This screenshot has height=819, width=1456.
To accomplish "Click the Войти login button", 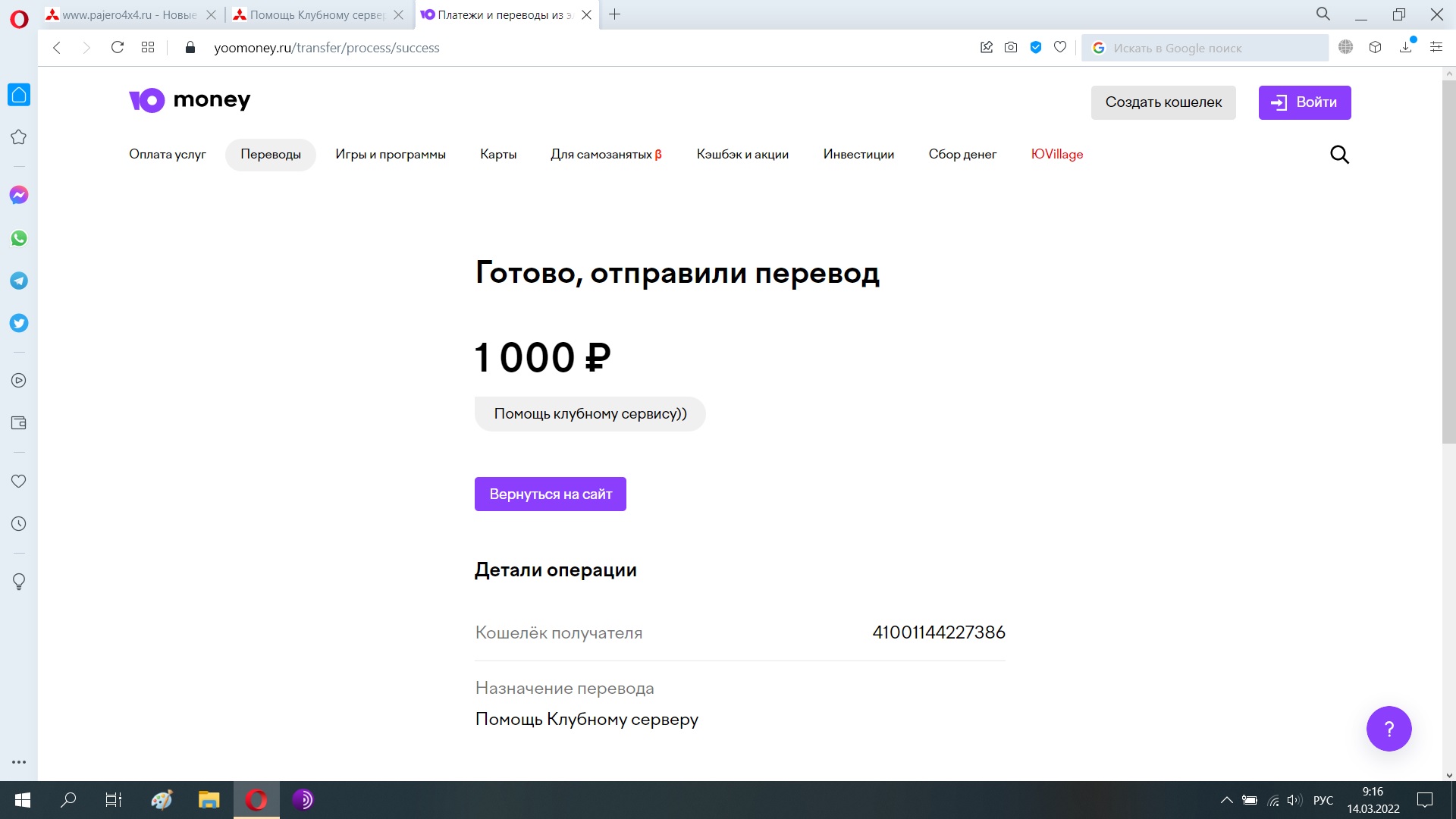I will [x=1304, y=102].
